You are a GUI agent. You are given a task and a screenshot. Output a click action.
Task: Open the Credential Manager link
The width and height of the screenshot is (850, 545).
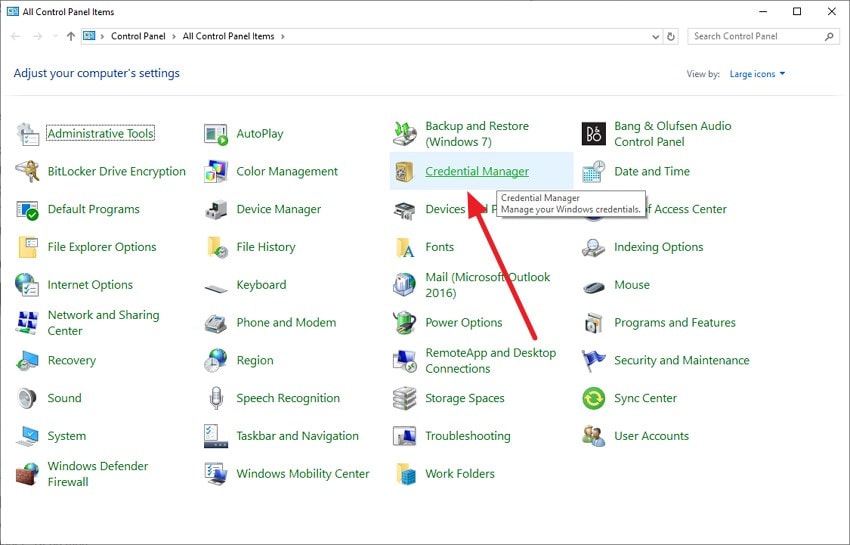(476, 171)
